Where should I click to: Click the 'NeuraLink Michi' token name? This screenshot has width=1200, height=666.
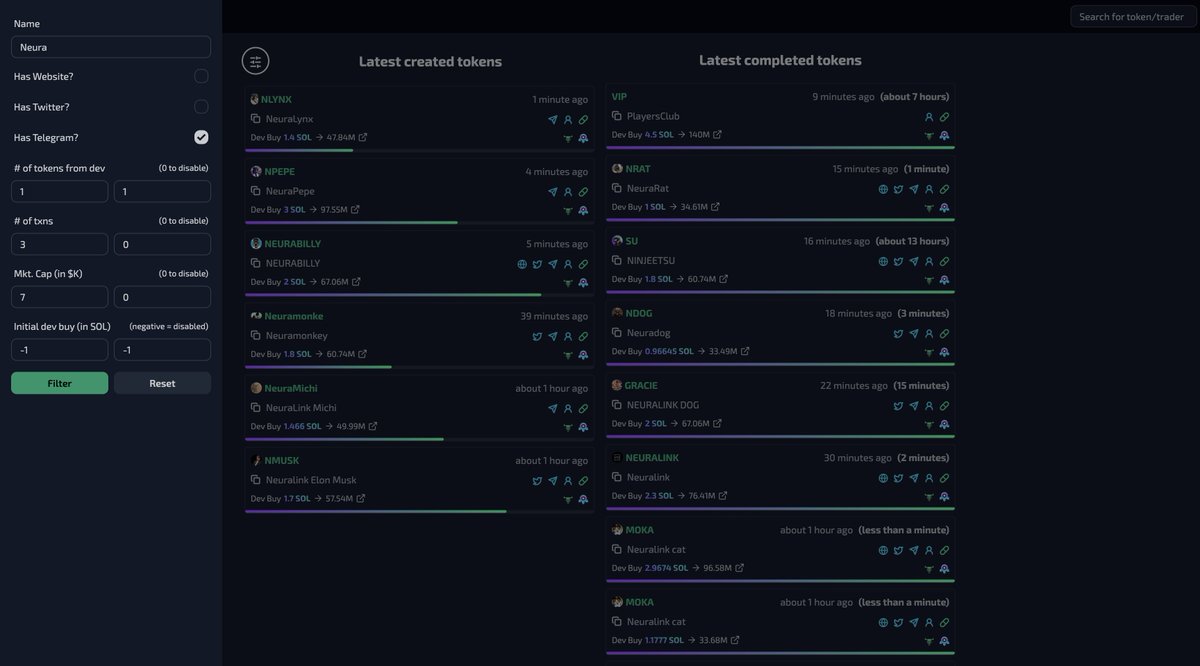(301, 408)
